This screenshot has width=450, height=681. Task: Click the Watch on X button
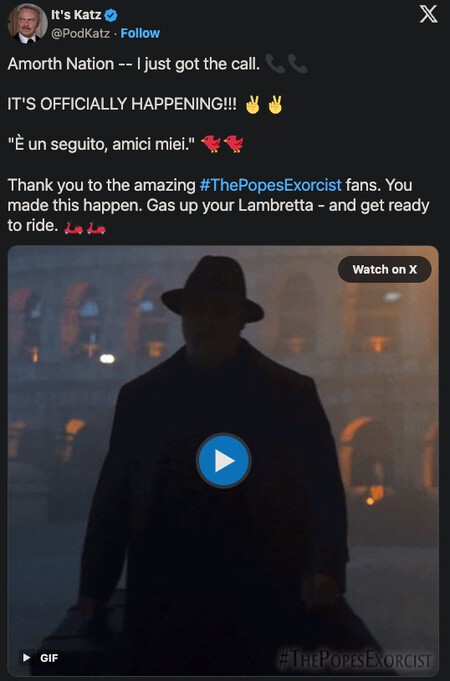pos(384,269)
